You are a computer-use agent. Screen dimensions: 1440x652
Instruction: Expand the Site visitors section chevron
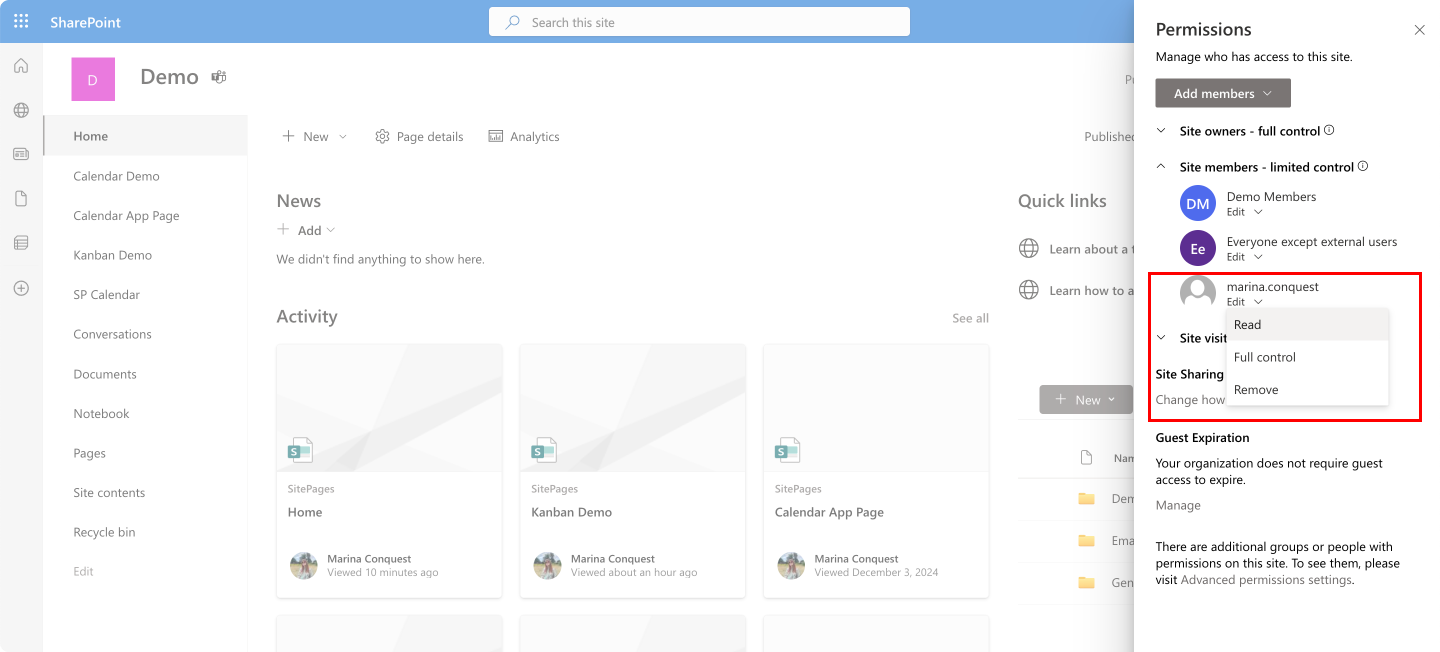click(x=1161, y=338)
